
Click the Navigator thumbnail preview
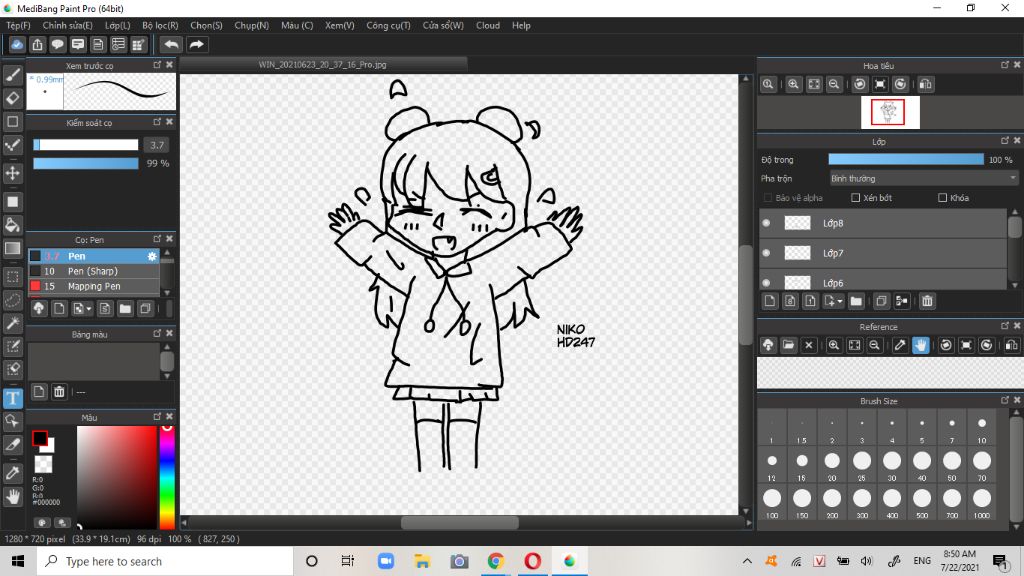890,112
